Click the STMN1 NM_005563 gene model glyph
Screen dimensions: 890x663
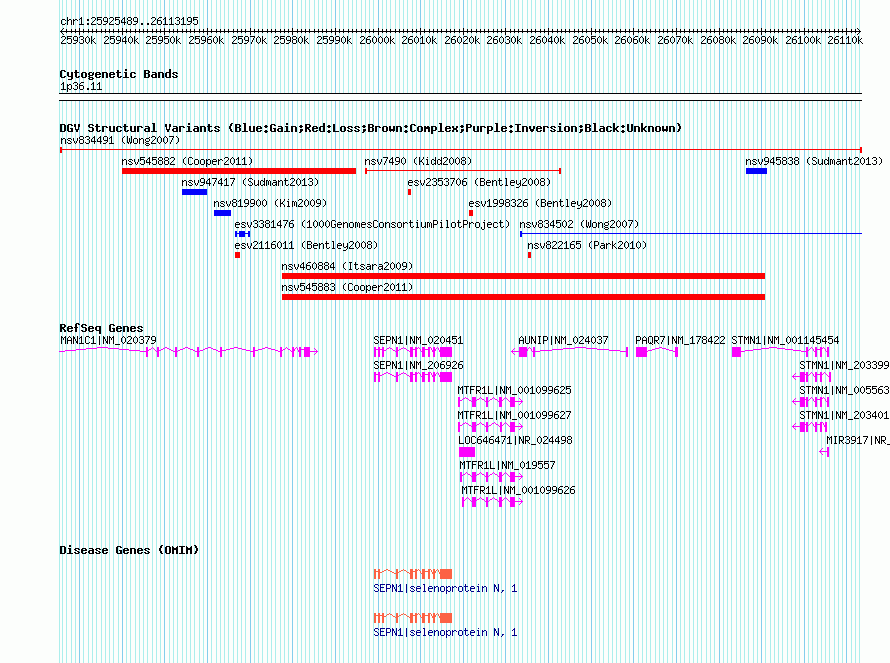click(811, 402)
